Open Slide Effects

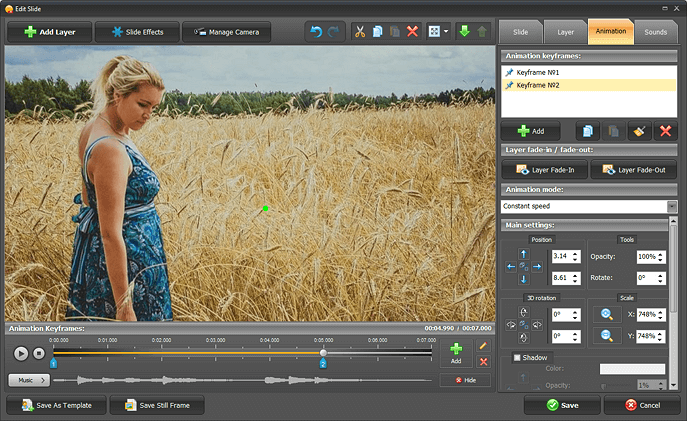tap(138, 32)
